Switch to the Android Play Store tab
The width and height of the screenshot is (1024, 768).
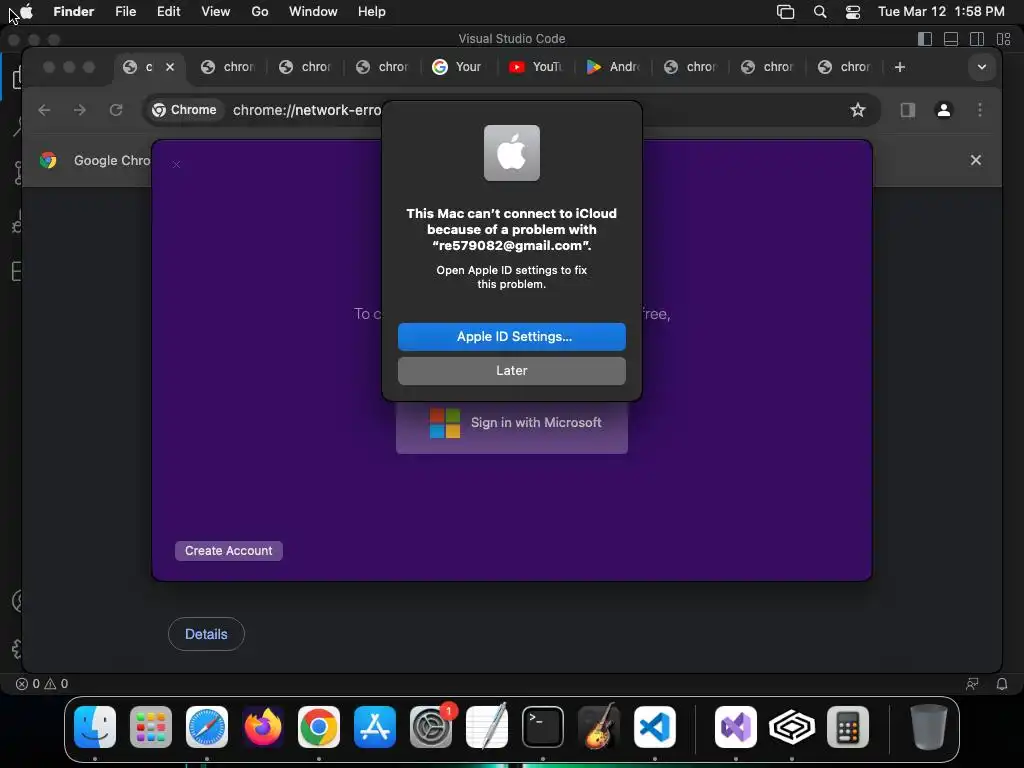(613, 67)
